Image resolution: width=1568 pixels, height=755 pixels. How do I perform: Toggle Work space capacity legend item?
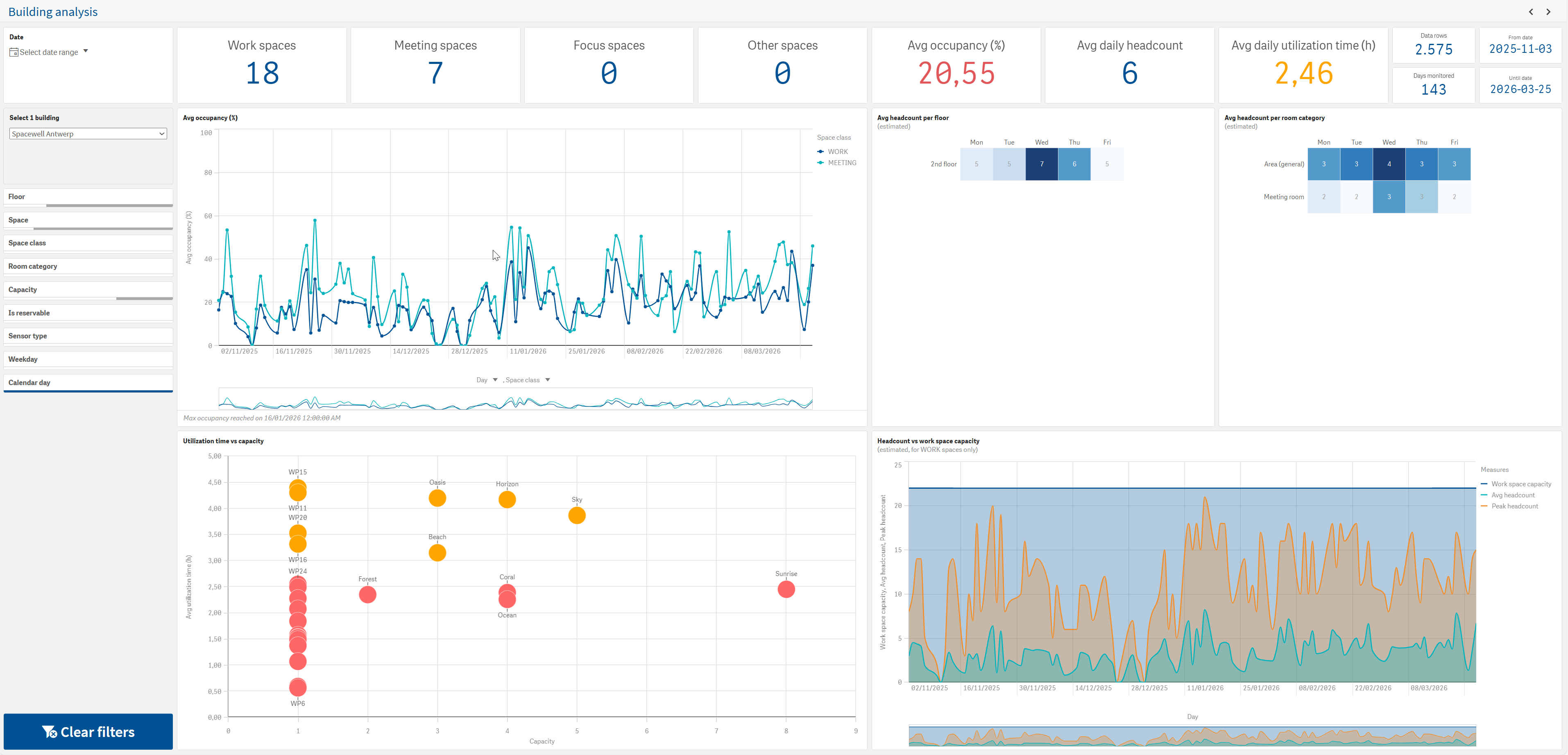pos(1516,484)
